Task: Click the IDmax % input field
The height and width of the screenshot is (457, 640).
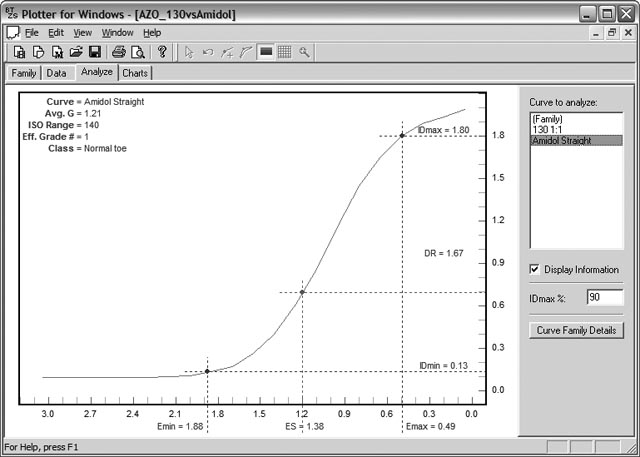Action: click(x=605, y=297)
